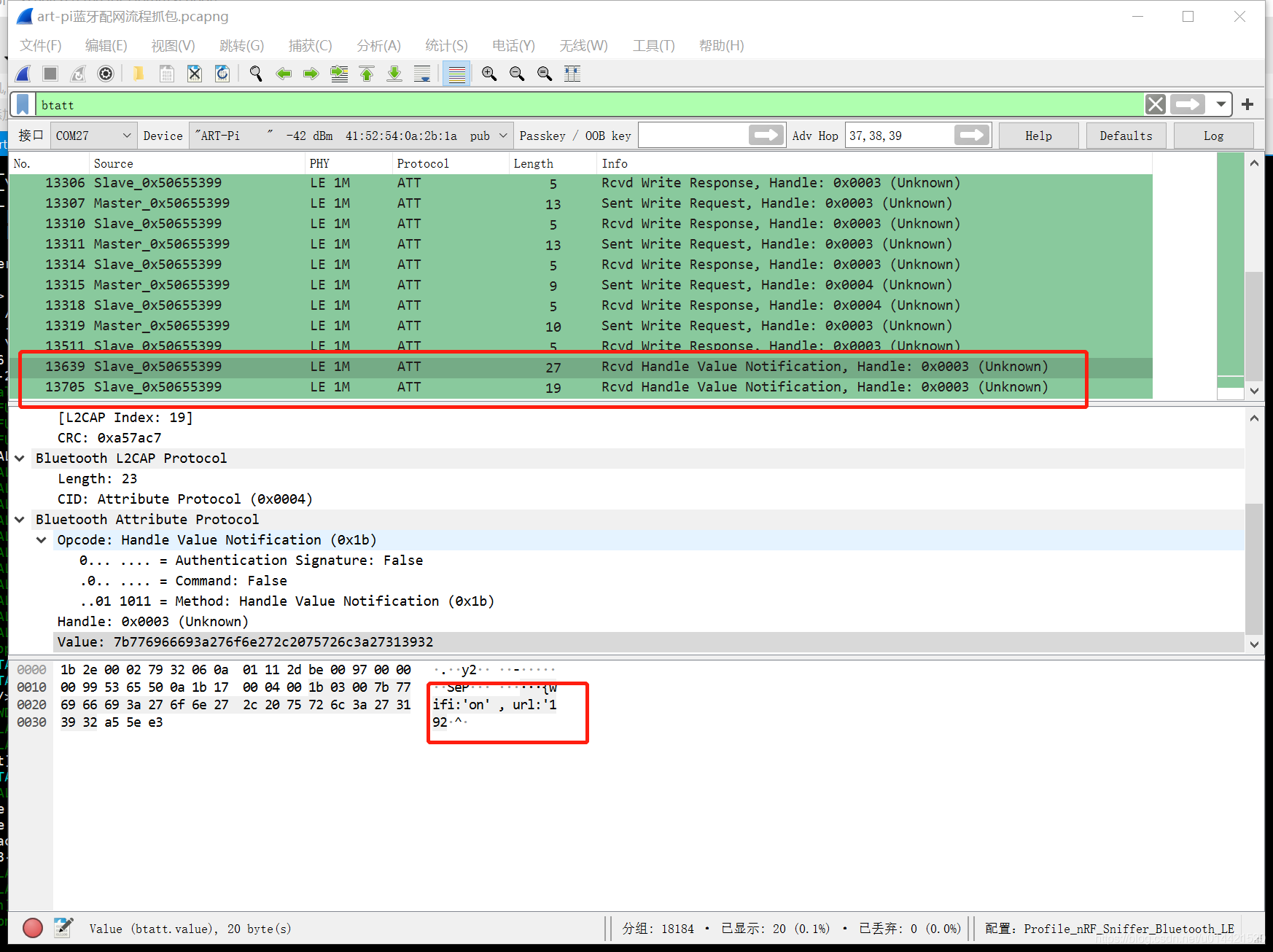Sort packets by the No. column
Viewport: 1273px width, 952px height.
48,163
